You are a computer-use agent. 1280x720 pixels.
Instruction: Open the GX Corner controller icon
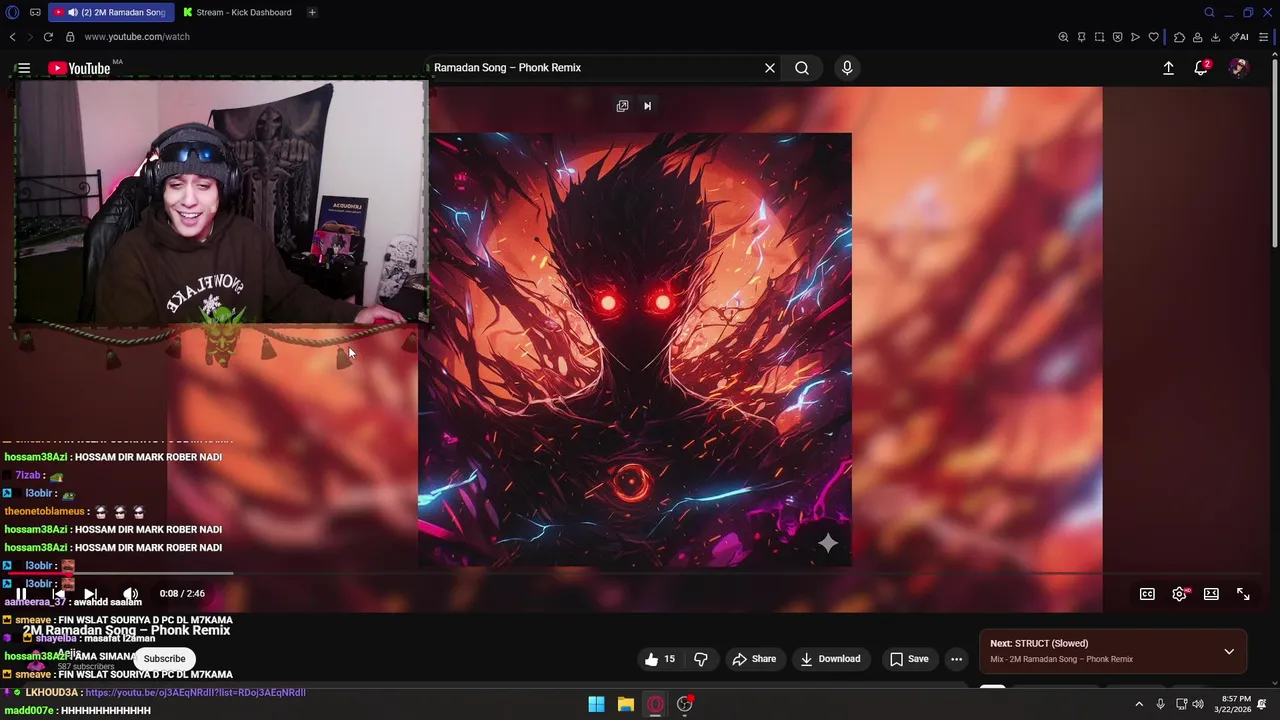[35, 12]
